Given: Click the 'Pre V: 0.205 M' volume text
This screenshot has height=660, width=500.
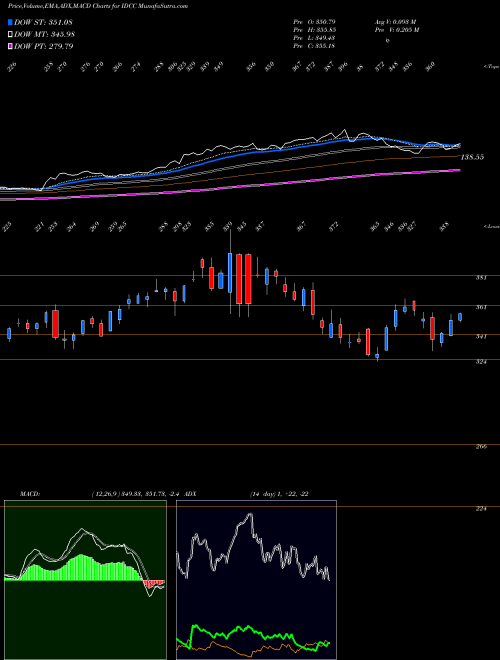Looking at the screenshot, I should point(396,30).
